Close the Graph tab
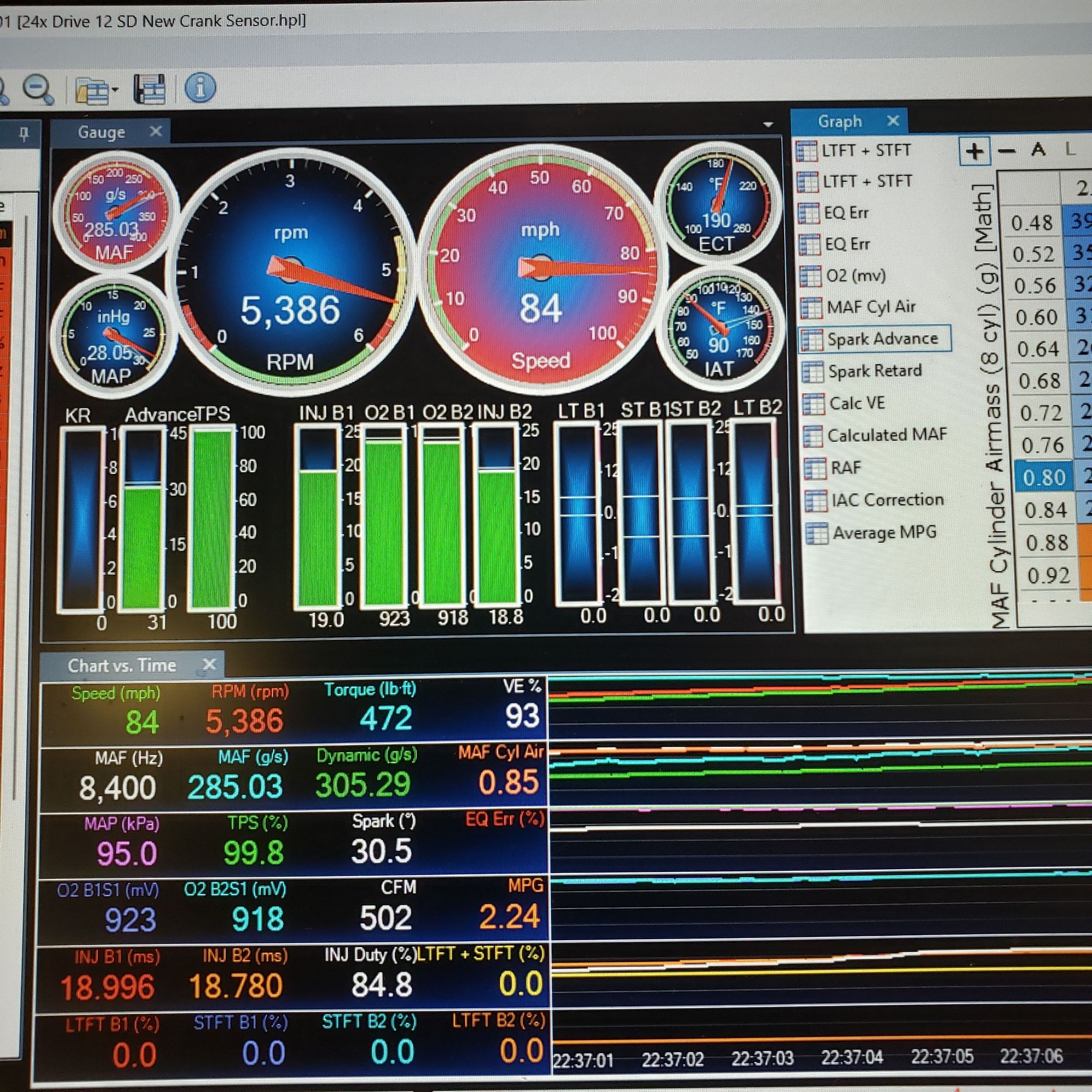 (893, 120)
